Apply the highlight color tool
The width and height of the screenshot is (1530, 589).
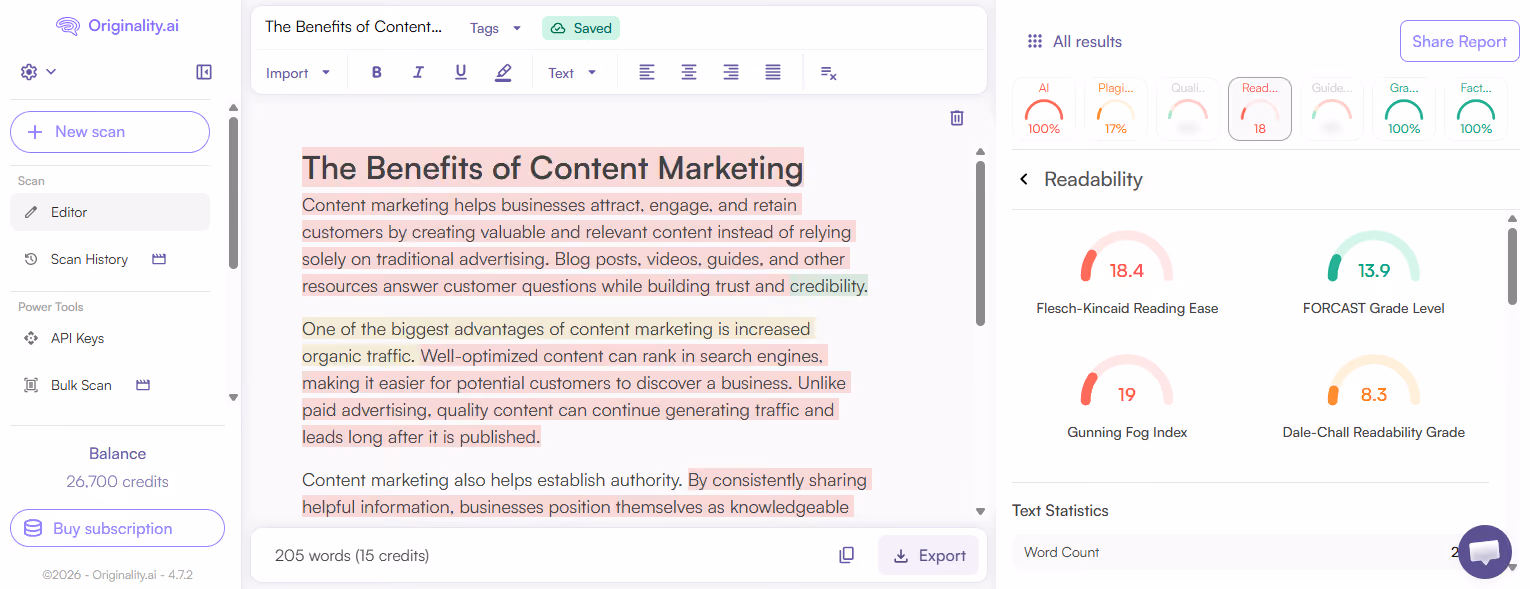point(503,73)
